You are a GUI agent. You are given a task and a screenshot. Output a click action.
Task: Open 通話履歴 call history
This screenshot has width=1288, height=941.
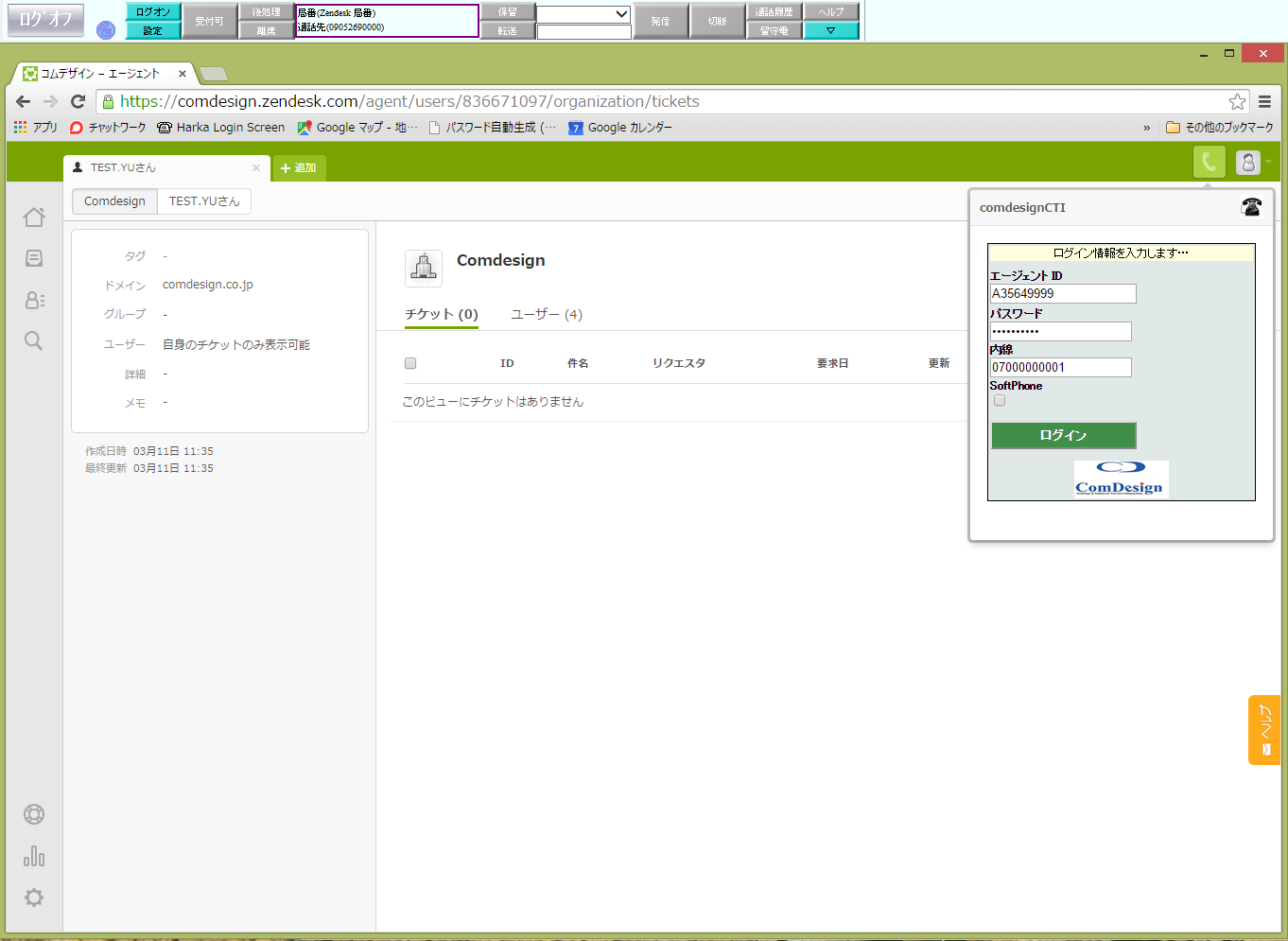click(x=775, y=11)
